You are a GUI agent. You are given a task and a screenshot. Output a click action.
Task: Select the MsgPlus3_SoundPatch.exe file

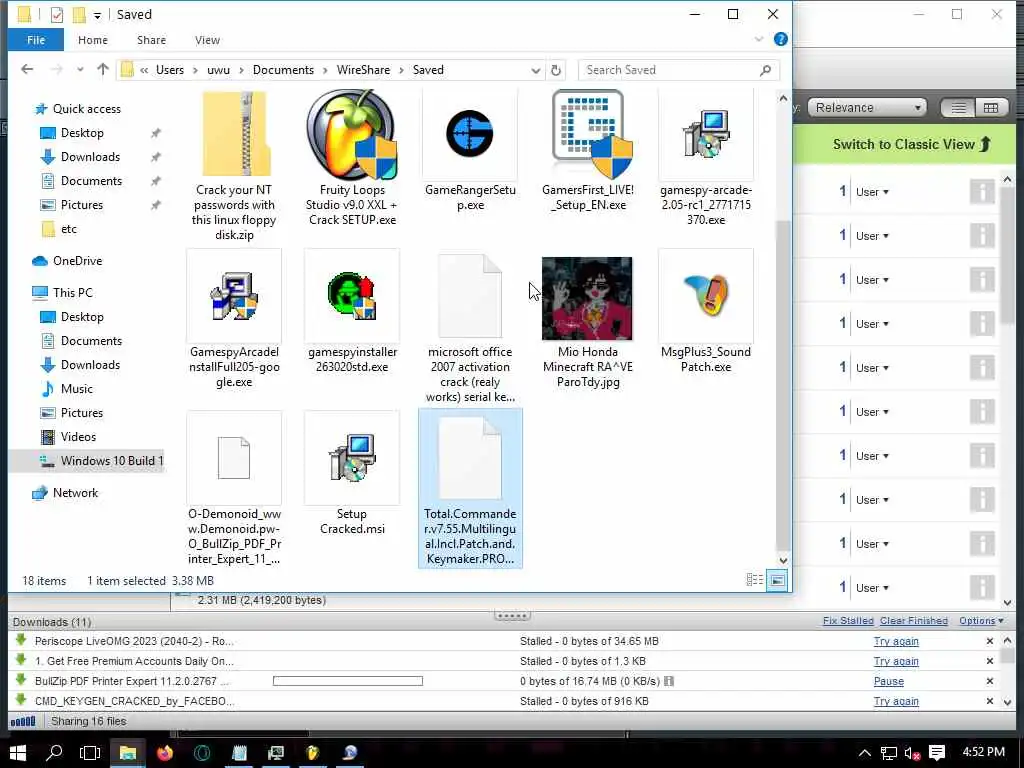pyautogui.click(x=705, y=312)
